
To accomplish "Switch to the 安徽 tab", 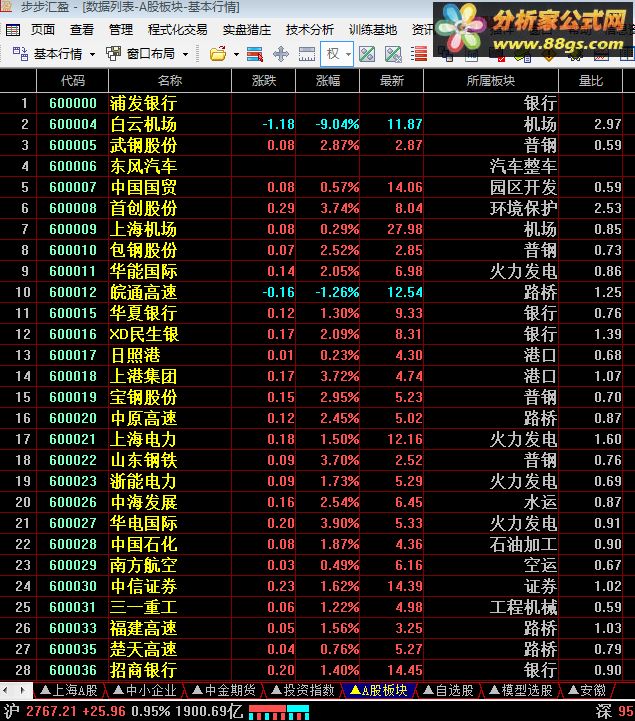I will [587, 690].
